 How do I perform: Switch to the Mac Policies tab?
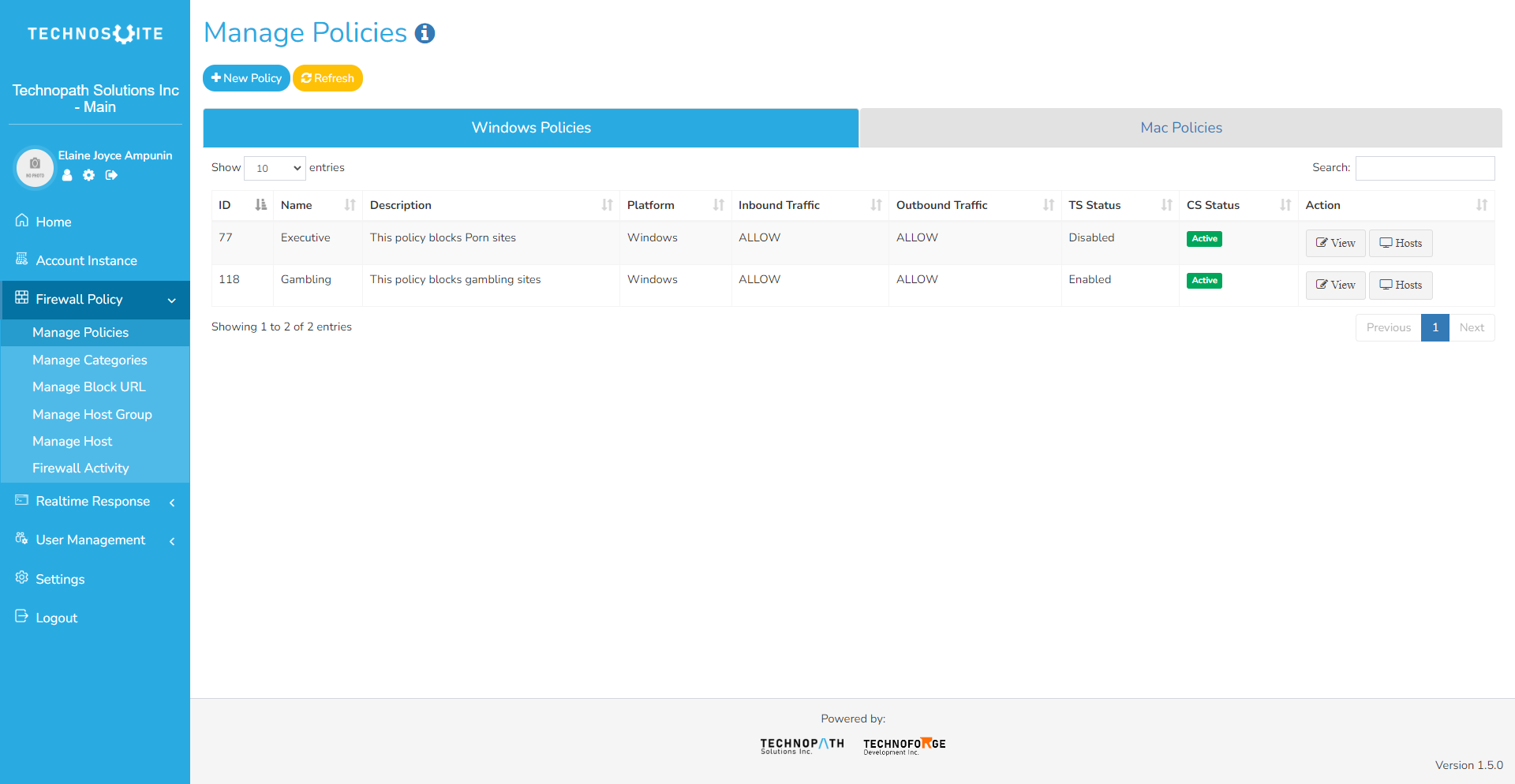point(1180,127)
